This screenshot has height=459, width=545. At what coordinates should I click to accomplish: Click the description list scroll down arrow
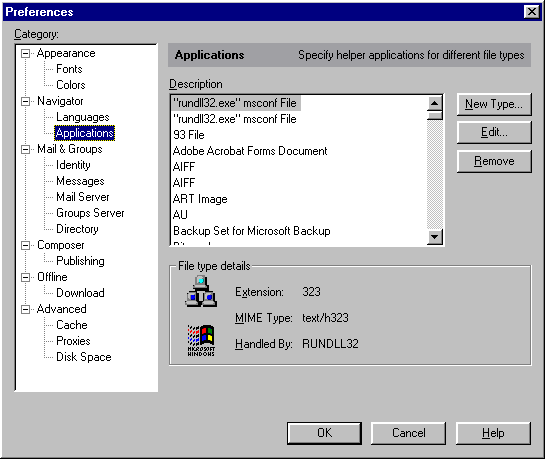[434, 237]
